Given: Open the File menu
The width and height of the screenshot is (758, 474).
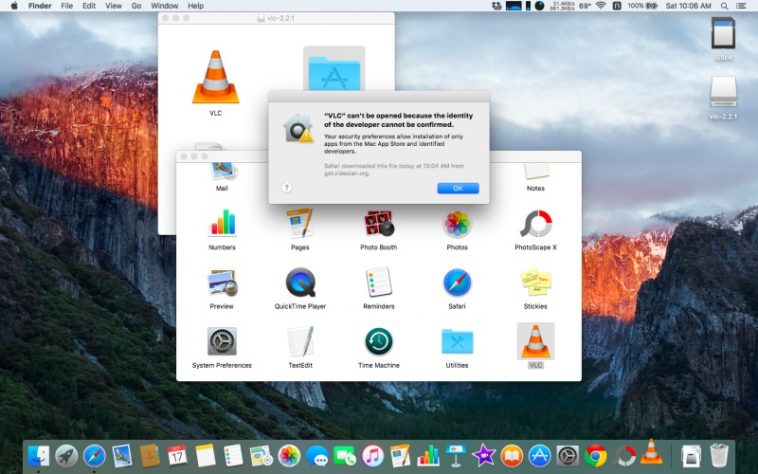Looking at the screenshot, I should click(67, 6).
